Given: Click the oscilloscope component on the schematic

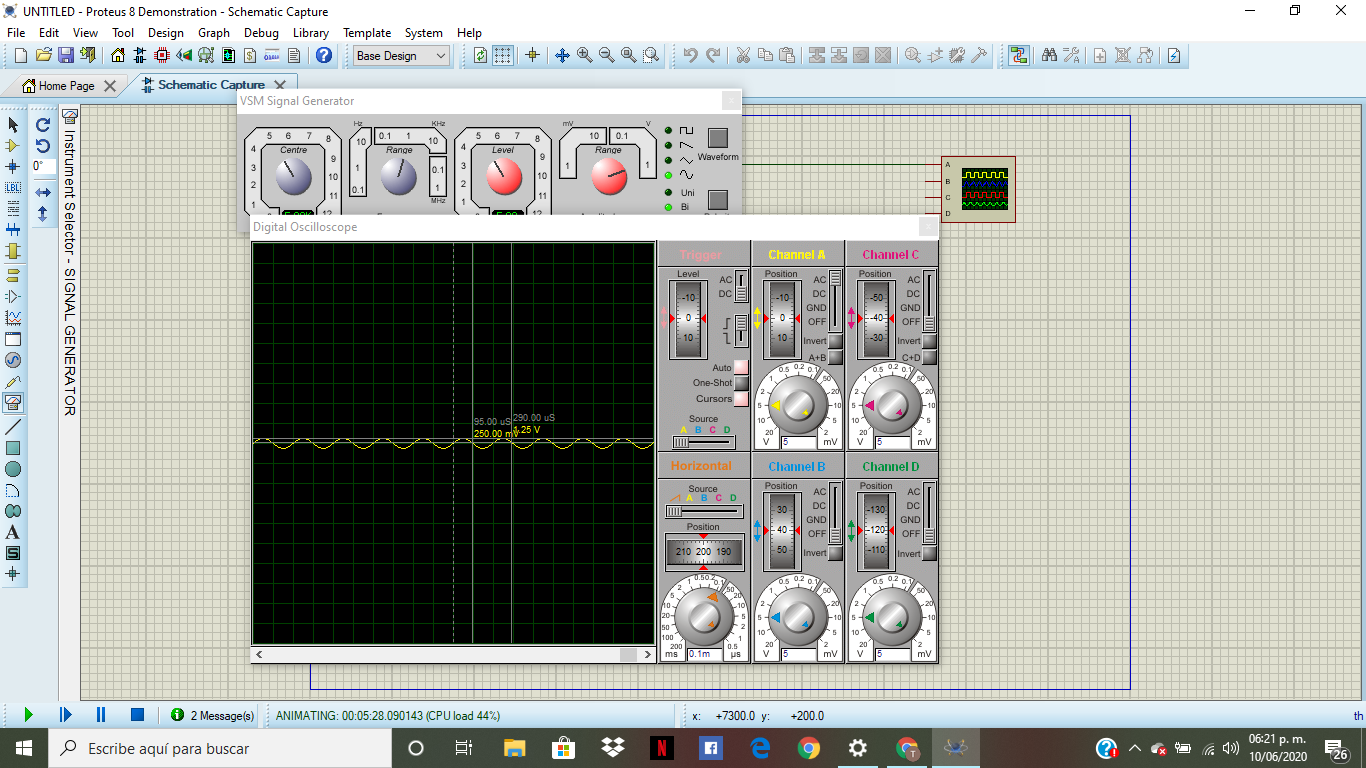Looking at the screenshot, I should tap(978, 189).
